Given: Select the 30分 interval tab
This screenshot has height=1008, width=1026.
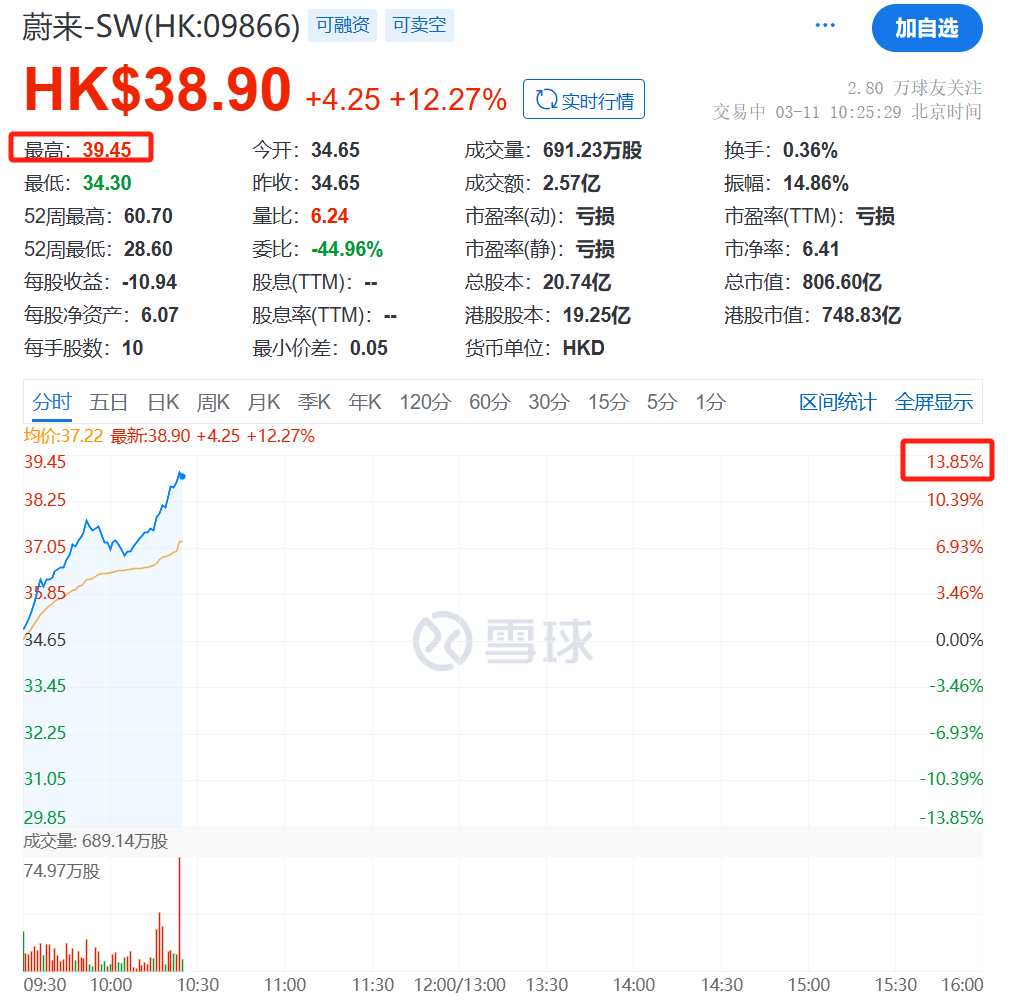Looking at the screenshot, I should click(549, 401).
